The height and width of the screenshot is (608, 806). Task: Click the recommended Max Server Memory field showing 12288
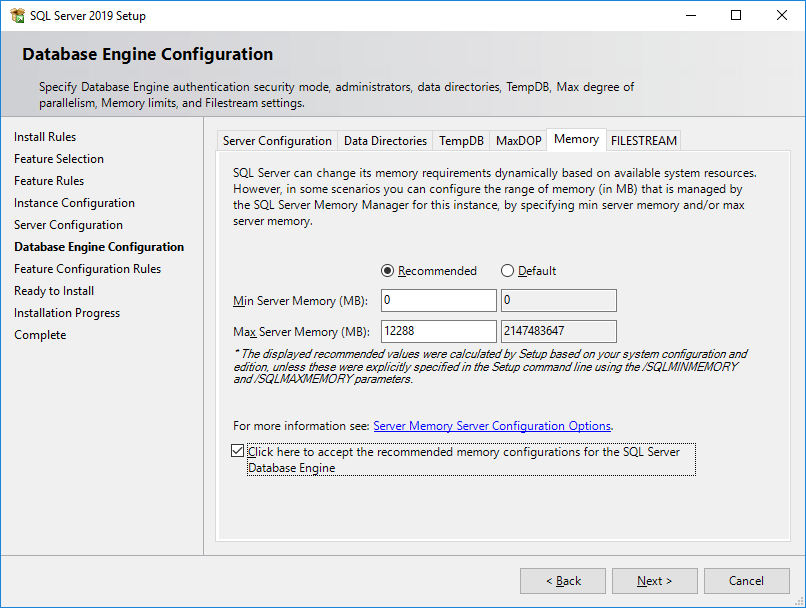tap(438, 331)
